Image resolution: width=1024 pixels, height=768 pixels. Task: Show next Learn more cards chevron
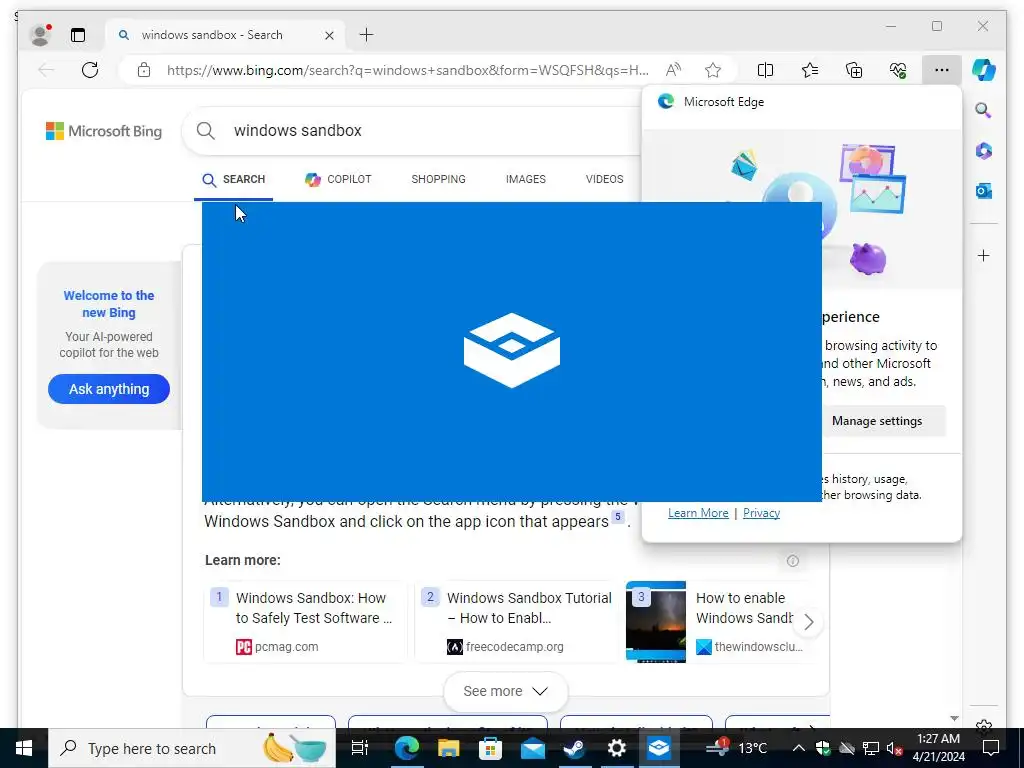[808, 622]
